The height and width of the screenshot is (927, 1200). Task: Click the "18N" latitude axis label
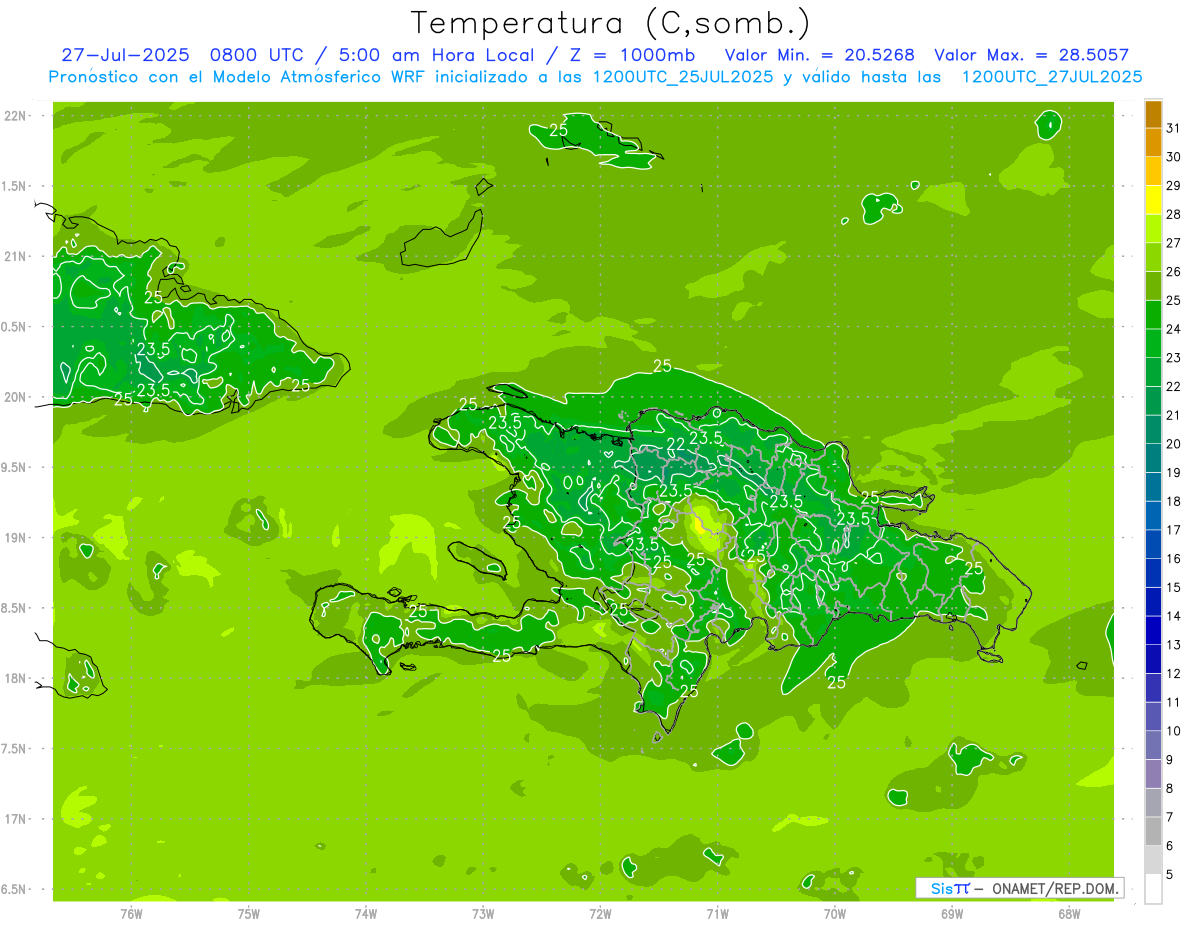click(x=16, y=678)
